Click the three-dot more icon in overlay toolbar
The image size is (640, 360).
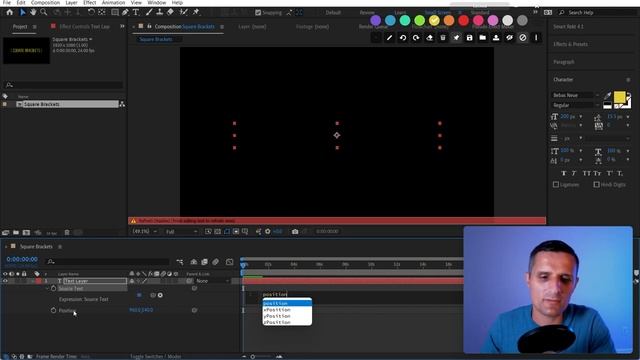point(536,38)
